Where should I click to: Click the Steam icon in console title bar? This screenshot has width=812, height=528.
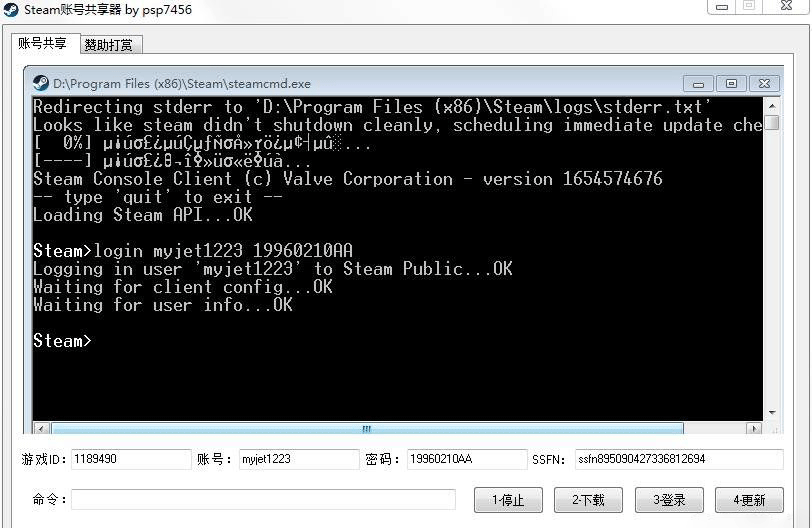(40, 84)
